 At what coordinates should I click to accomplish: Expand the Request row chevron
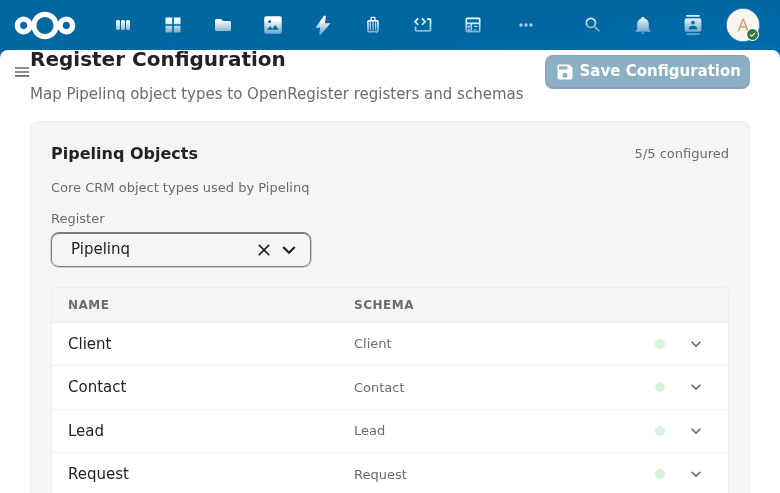point(696,474)
